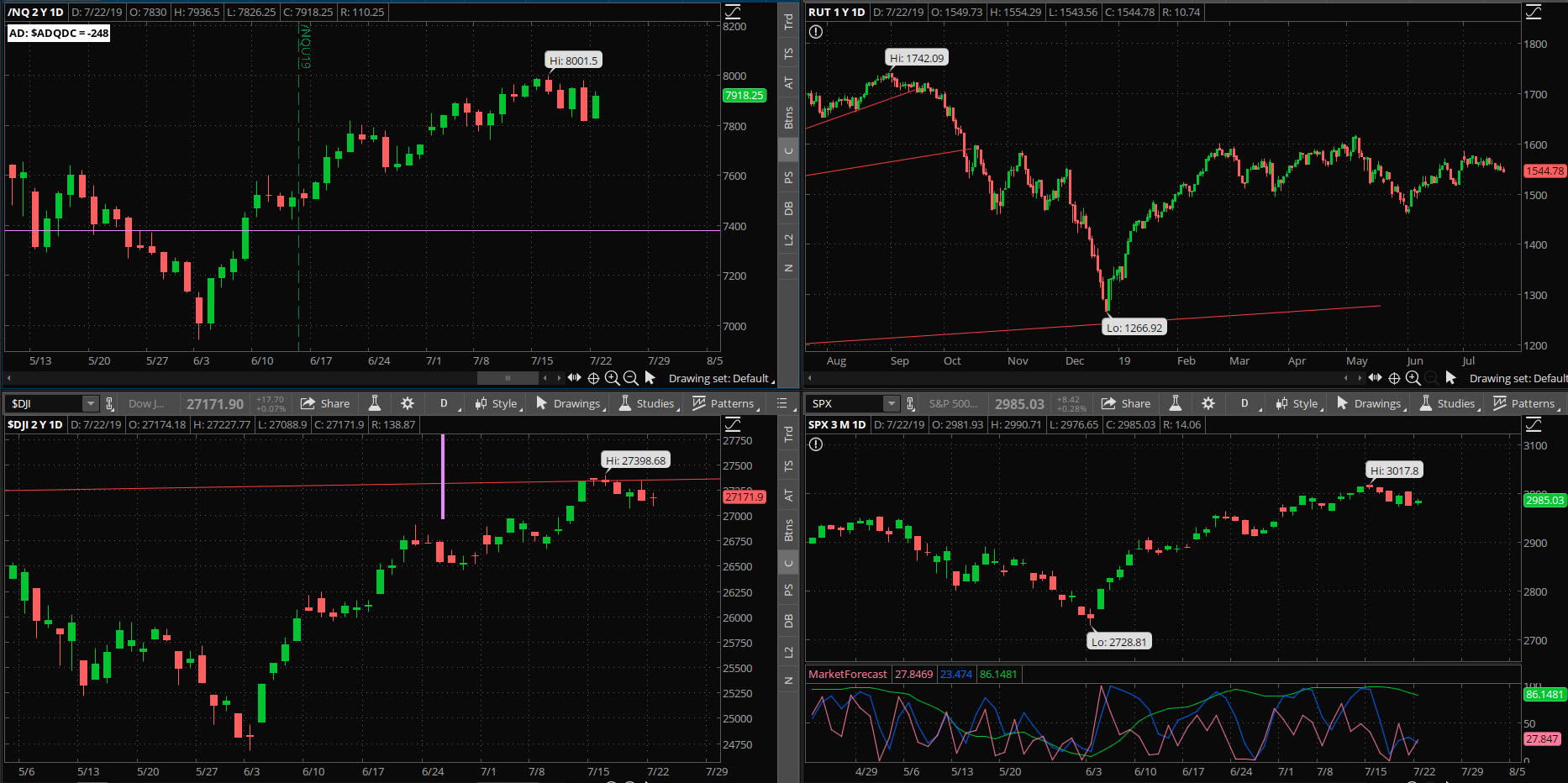Select the crosshair tool on RUT chart
Viewport: 1568px width, 783px height.
tap(1394, 378)
